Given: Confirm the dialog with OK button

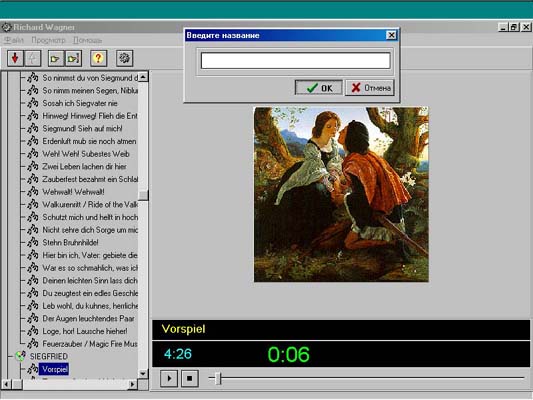Looking at the screenshot, I should coord(319,88).
